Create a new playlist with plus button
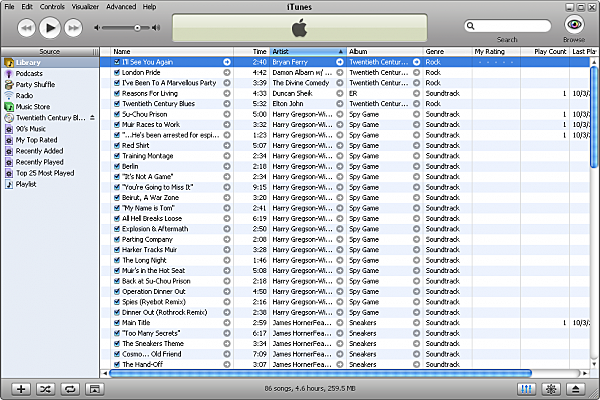600x400 pixels. (x=21, y=389)
